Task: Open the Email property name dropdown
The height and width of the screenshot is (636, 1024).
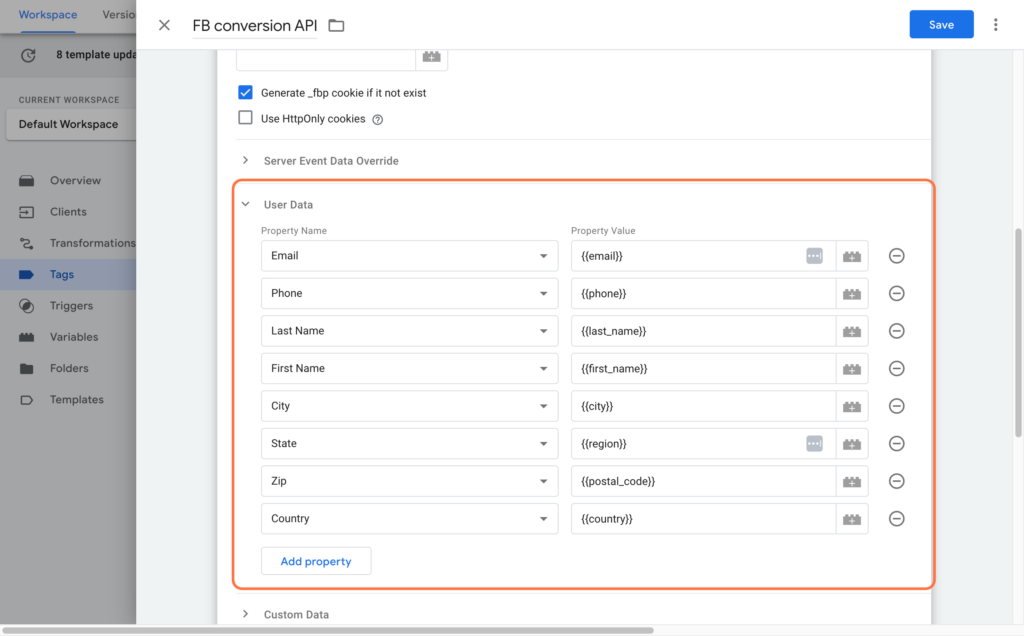Action: click(409, 256)
